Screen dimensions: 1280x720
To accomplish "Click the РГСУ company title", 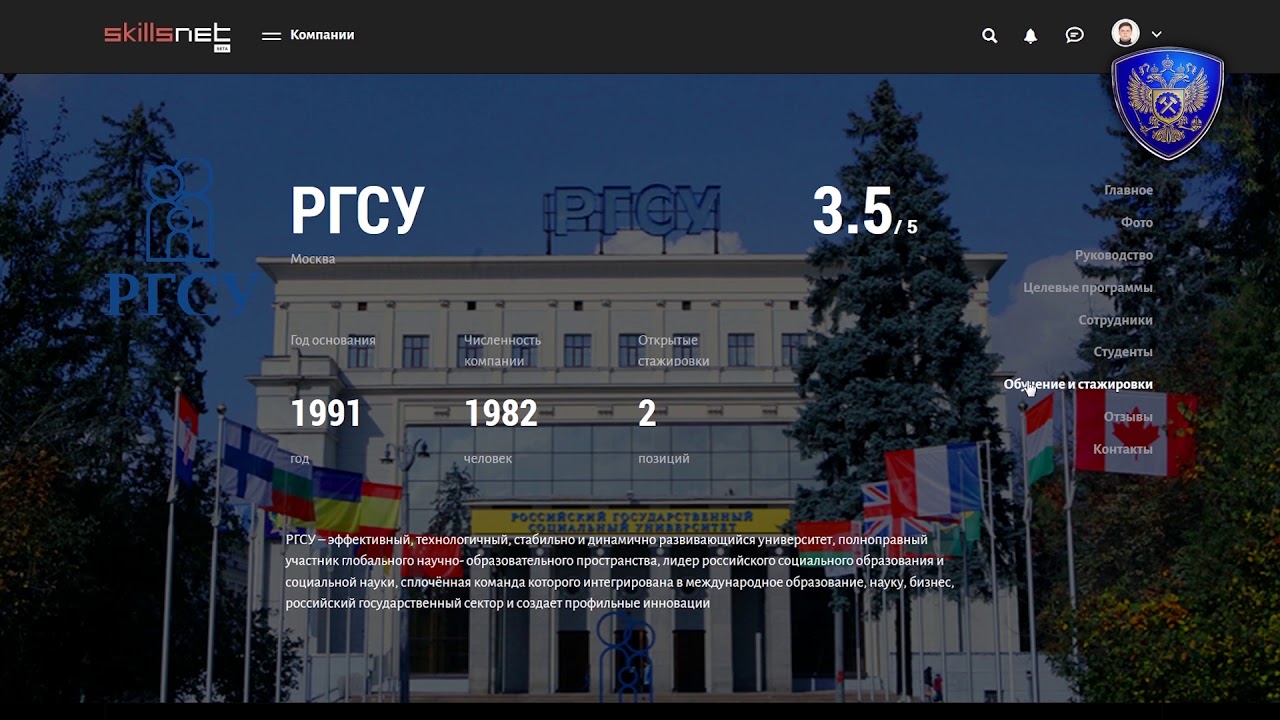I will pyautogui.click(x=358, y=210).
